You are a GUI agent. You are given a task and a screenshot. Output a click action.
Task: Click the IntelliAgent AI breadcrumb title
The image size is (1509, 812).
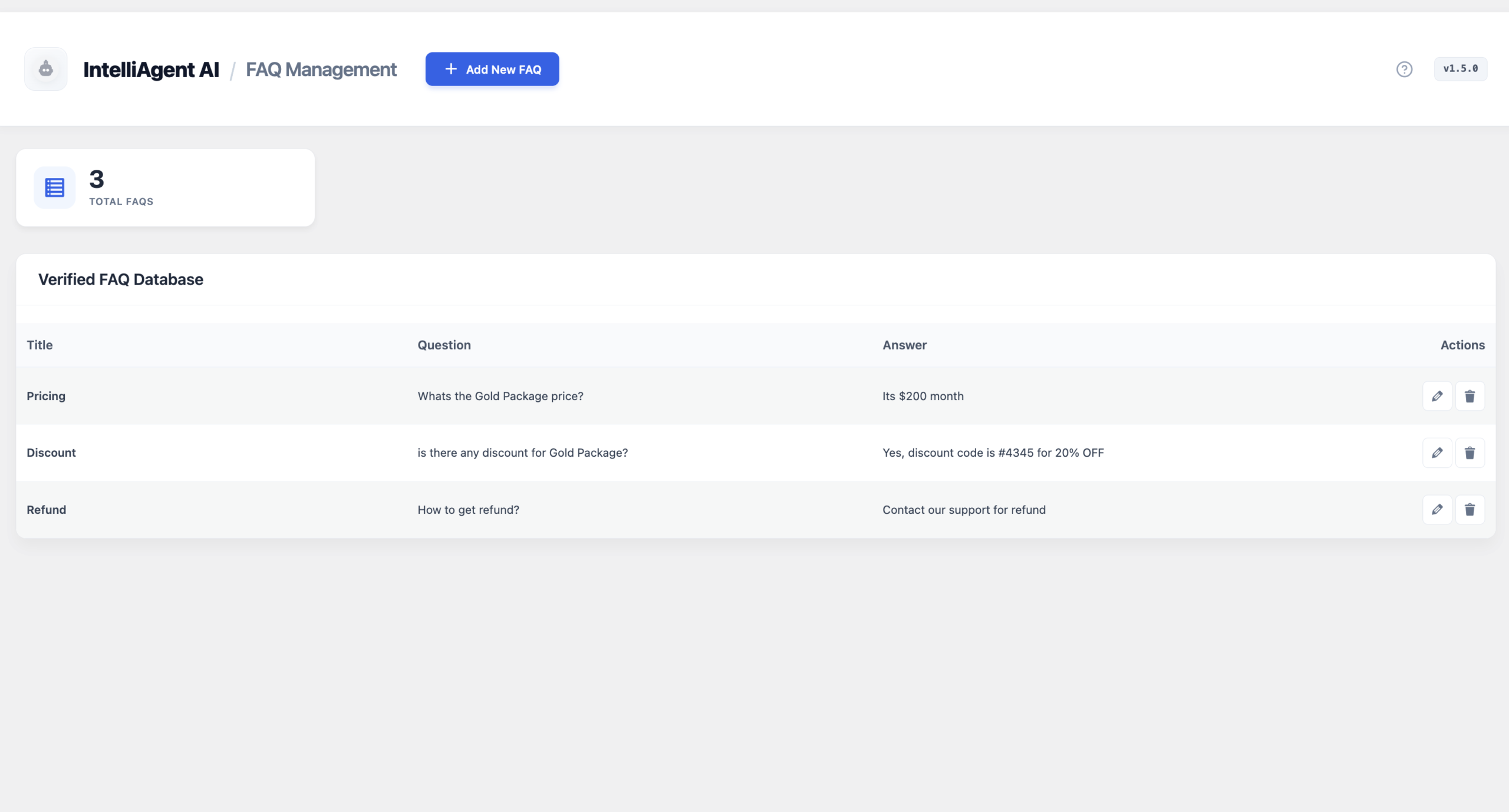pos(151,70)
